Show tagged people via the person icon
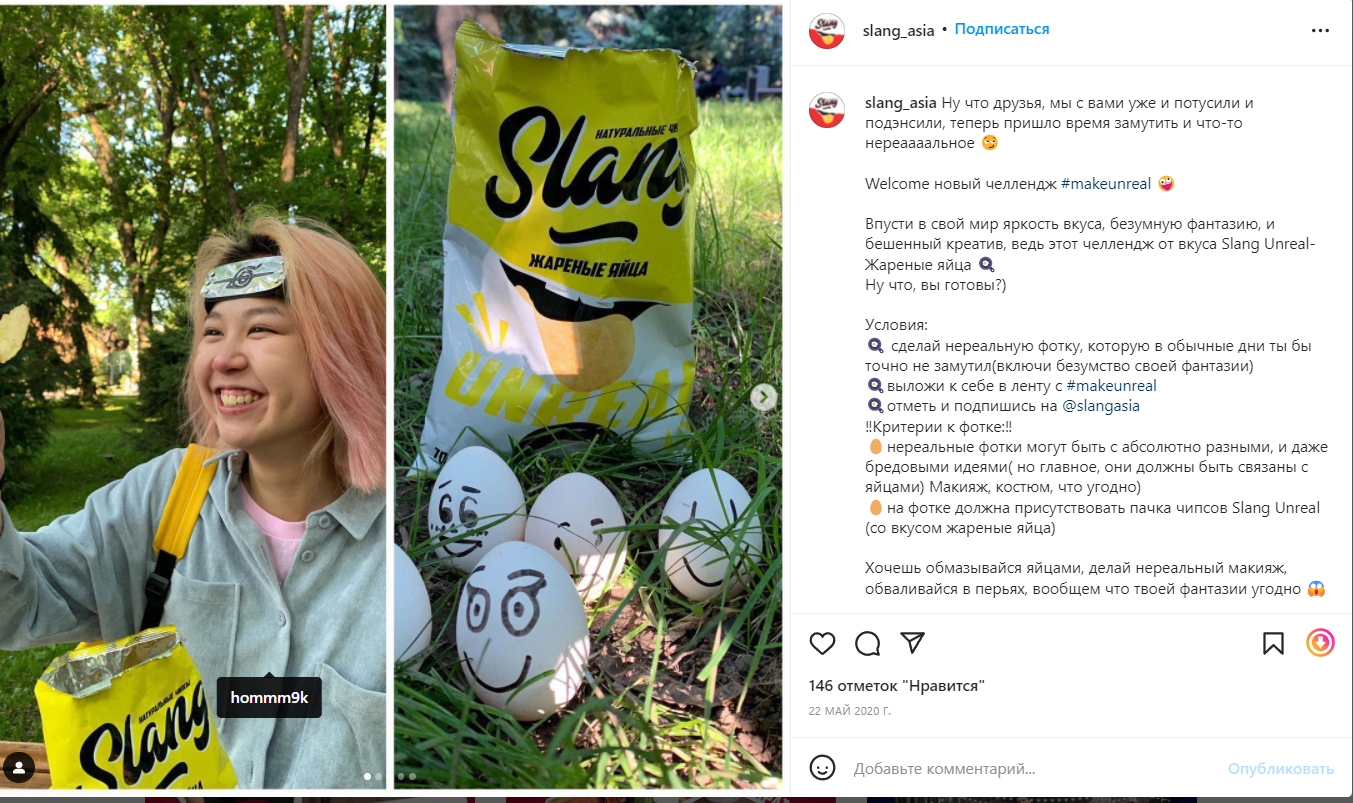The image size is (1353, 803). [20, 768]
